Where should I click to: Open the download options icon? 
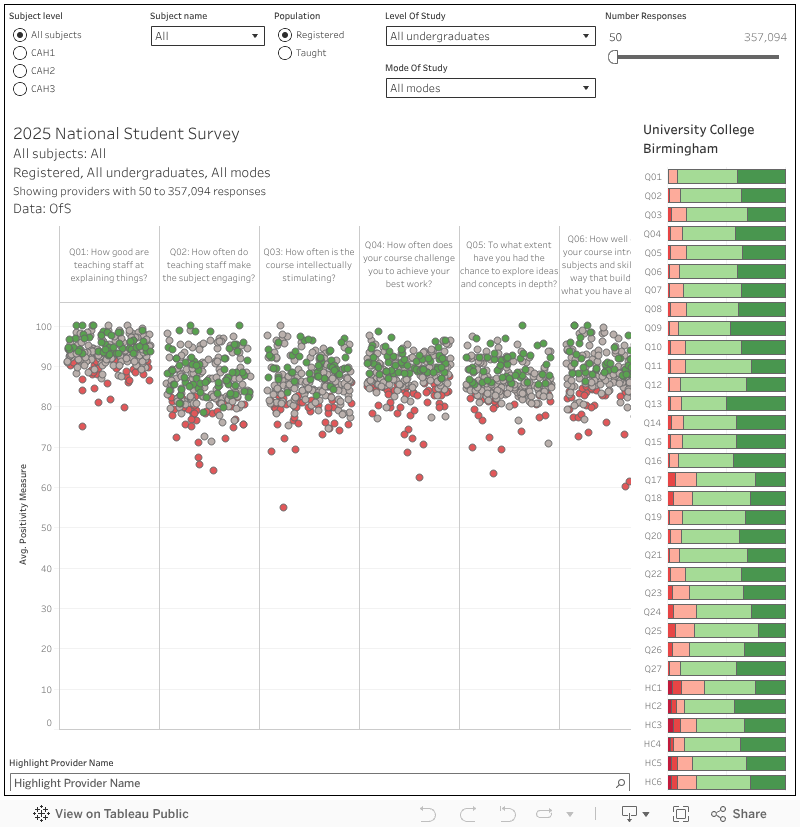click(634, 813)
